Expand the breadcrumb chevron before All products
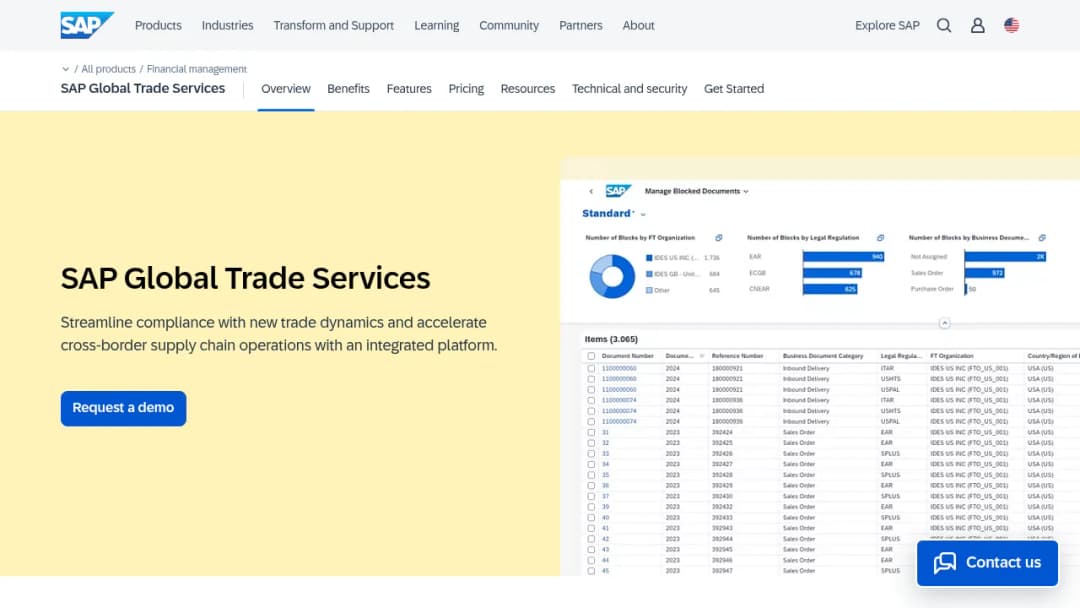 (x=65, y=69)
